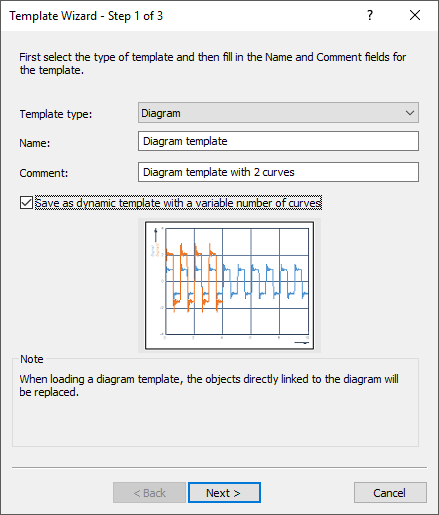Select the Comment field with 2 curves text
The image size is (439, 515).
pos(278,172)
